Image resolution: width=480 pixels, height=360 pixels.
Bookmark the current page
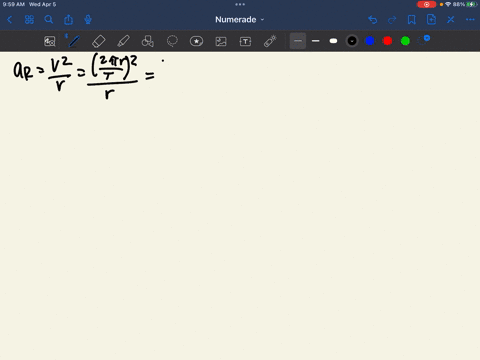[412, 20]
